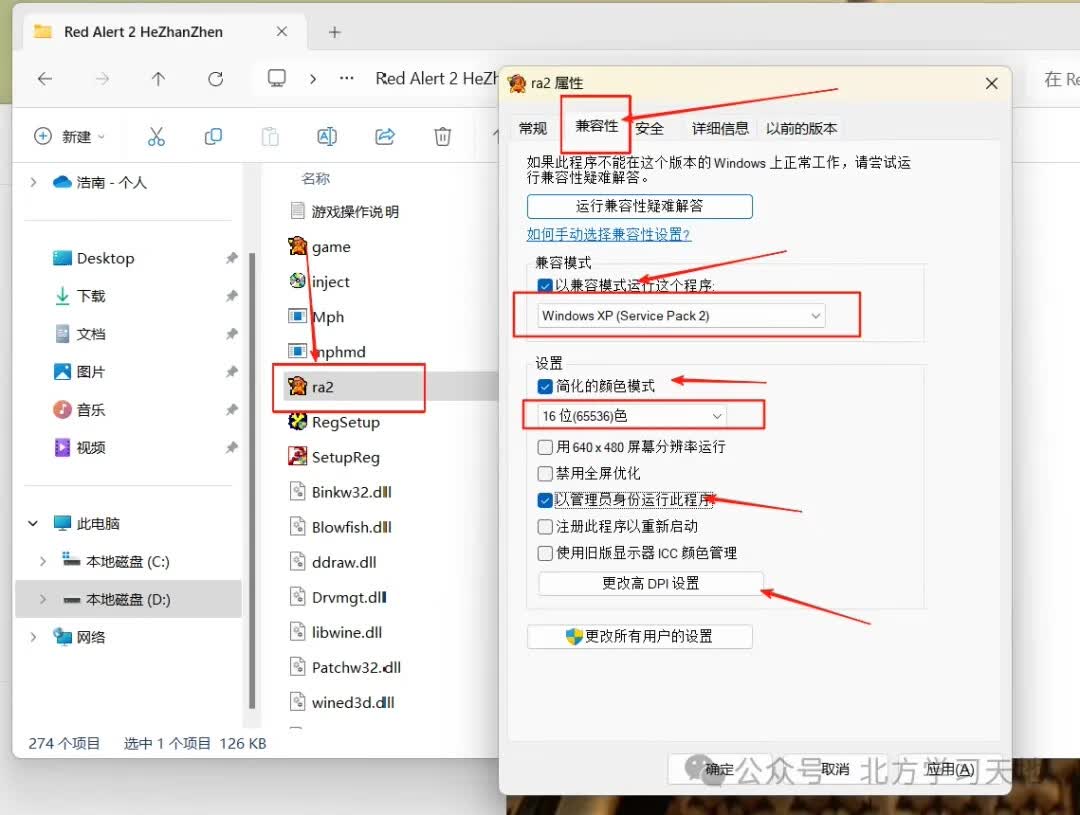Add a new tab in File Explorer

click(x=335, y=32)
